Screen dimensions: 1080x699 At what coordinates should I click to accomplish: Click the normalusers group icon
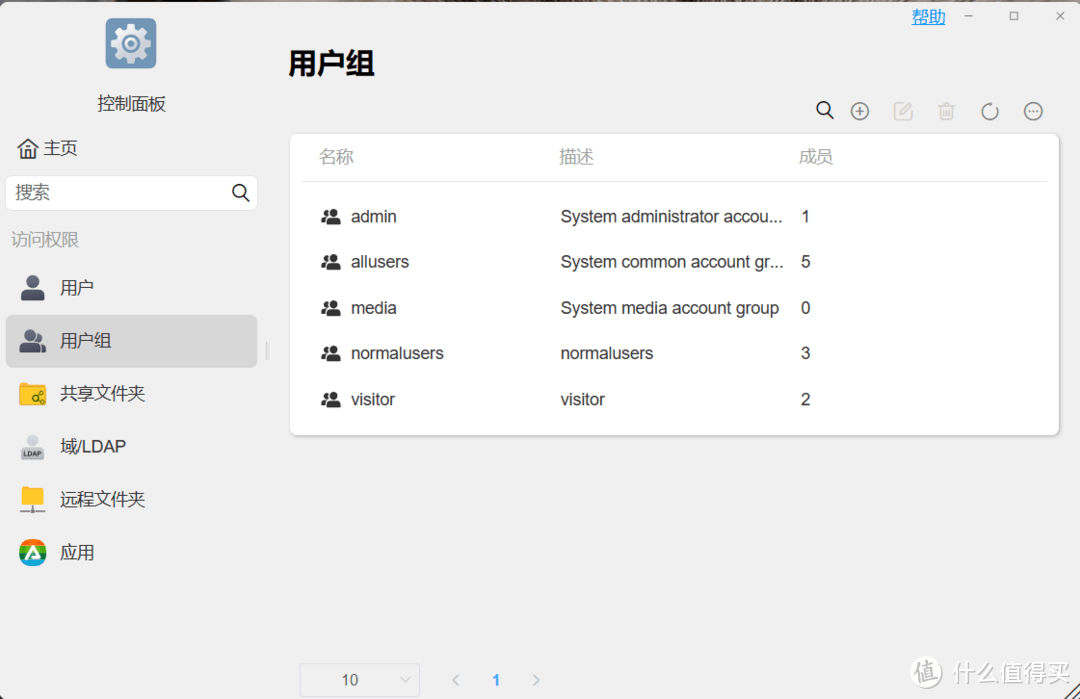tap(331, 353)
